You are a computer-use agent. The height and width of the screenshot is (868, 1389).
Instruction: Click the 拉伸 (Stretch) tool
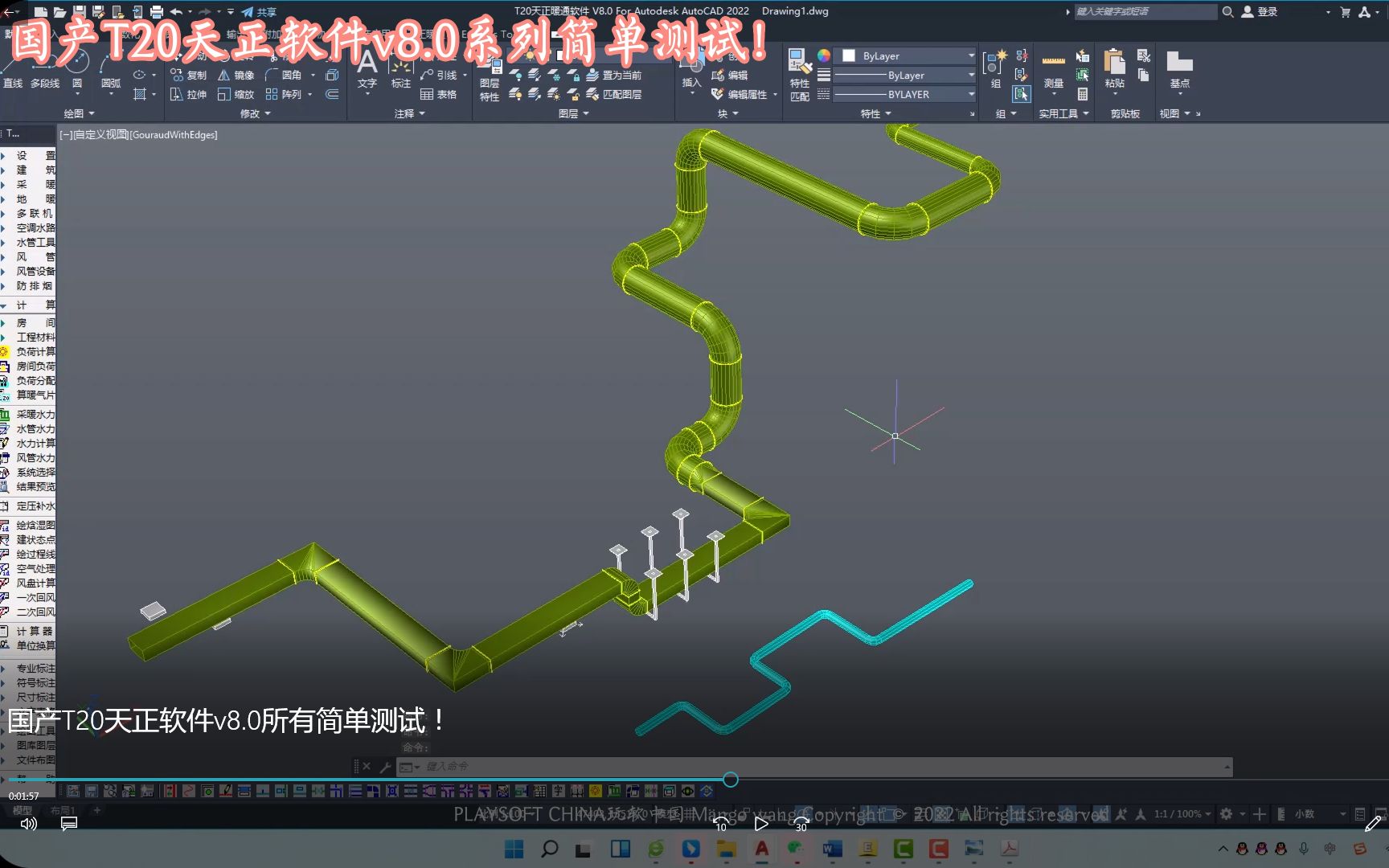pos(189,94)
